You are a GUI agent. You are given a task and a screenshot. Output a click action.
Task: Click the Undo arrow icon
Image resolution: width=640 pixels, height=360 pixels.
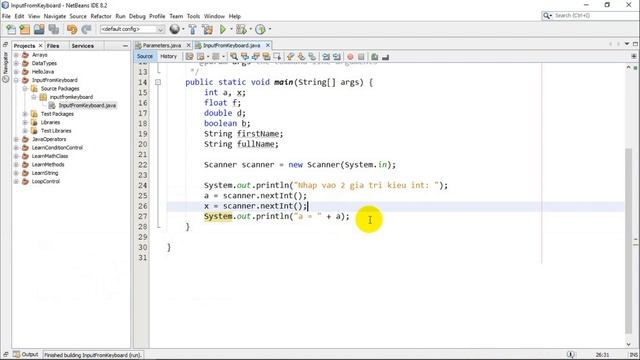(x=72, y=29)
